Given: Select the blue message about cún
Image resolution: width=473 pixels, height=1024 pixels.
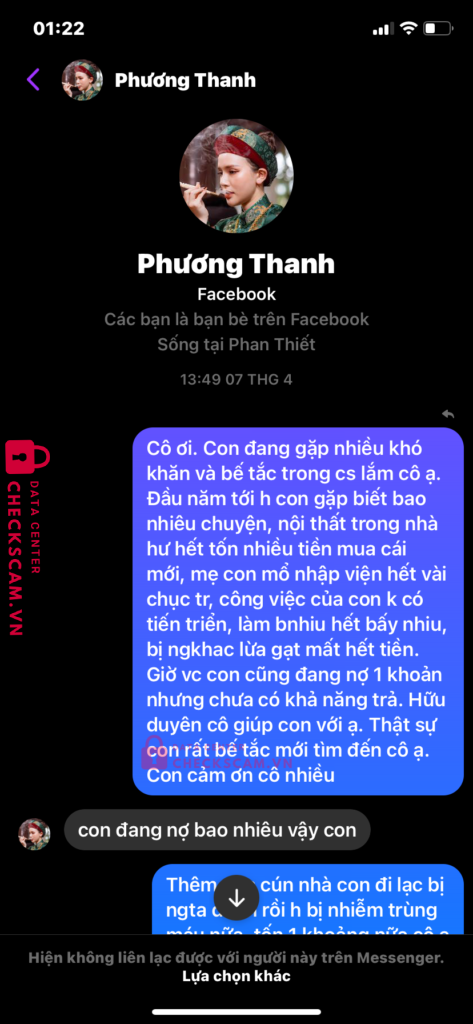Looking at the screenshot, I should coord(308,899).
